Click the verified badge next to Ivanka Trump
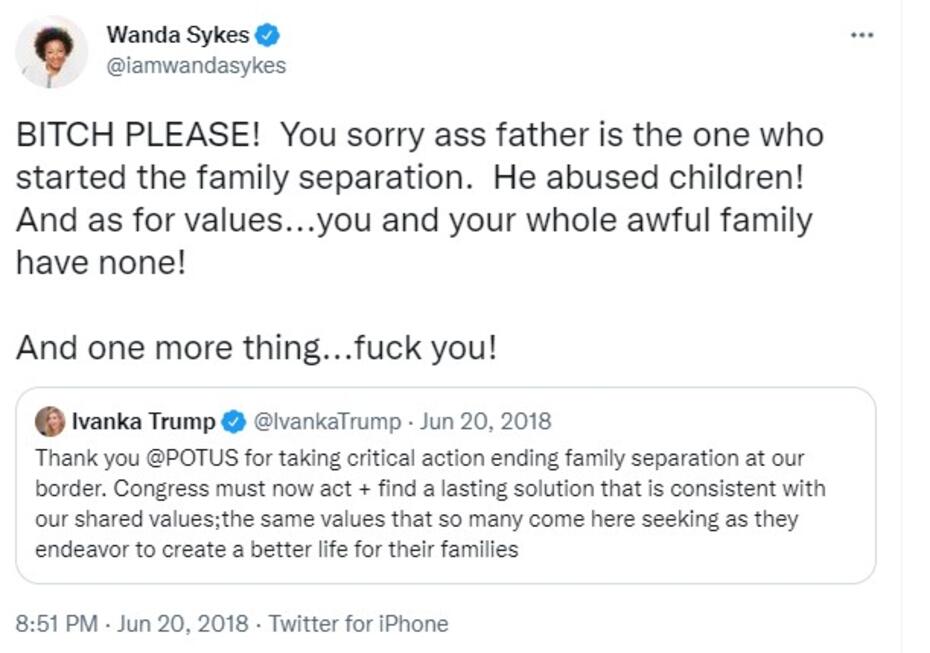Image resolution: width=930 pixels, height=653 pixels. pos(234,422)
